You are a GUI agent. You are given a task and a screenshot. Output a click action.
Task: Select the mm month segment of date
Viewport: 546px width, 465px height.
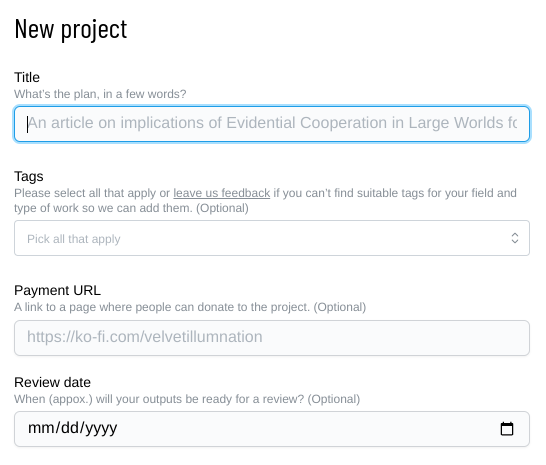tap(38, 428)
